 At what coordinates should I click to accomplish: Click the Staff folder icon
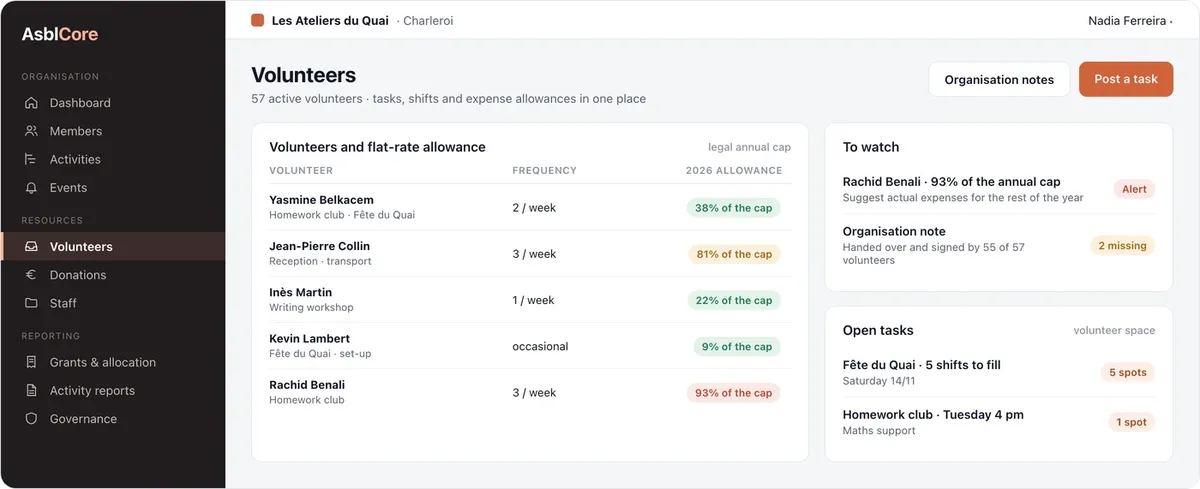31,303
